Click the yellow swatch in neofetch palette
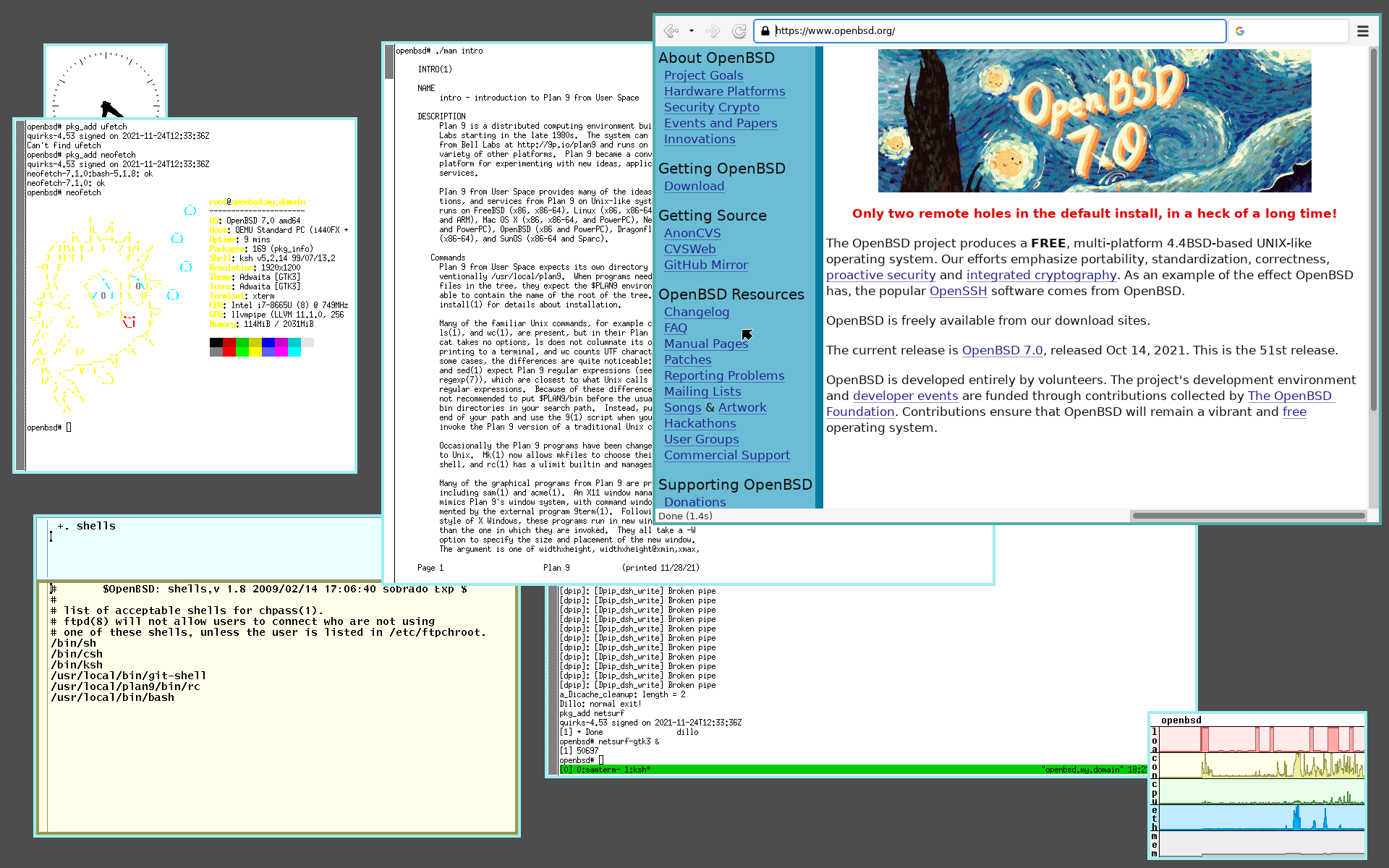 coord(255,347)
